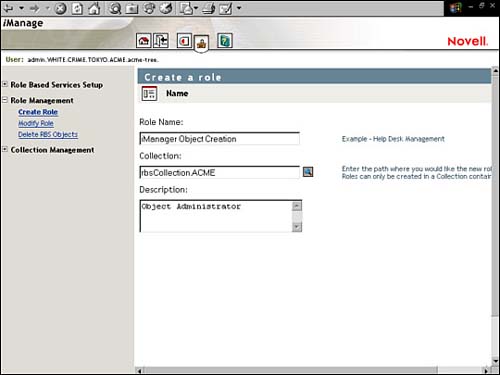Click the Role Management label
500x375 pixels.
pos(42,100)
